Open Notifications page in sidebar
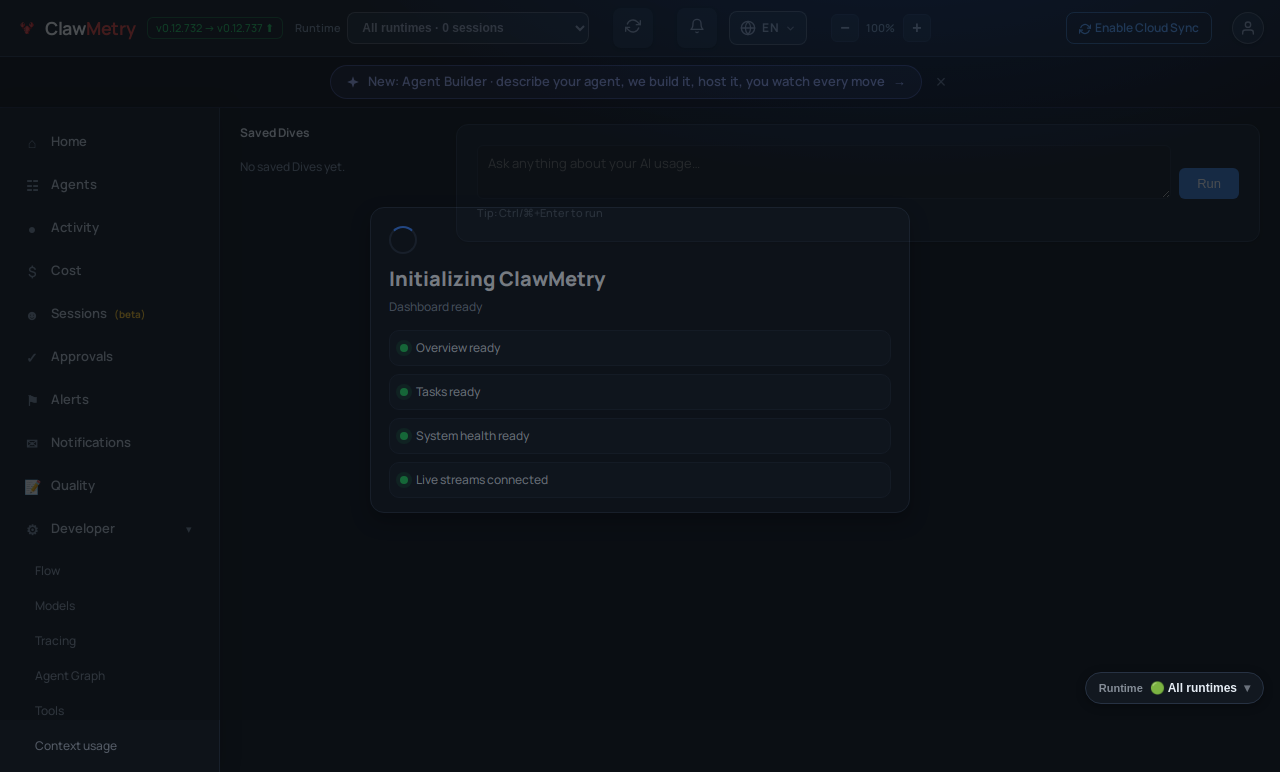 [x=110, y=443]
